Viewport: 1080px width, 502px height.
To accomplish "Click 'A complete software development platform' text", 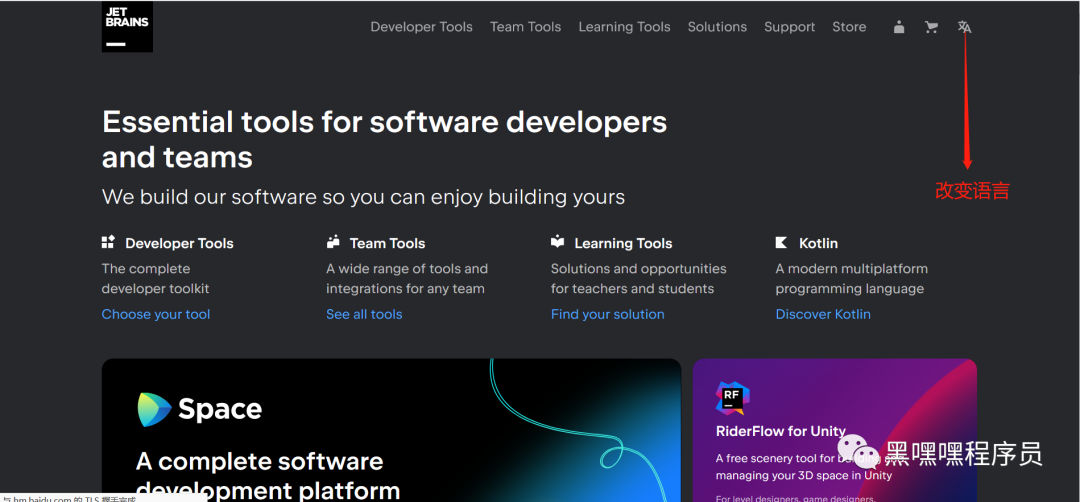I will tap(268, 475).
